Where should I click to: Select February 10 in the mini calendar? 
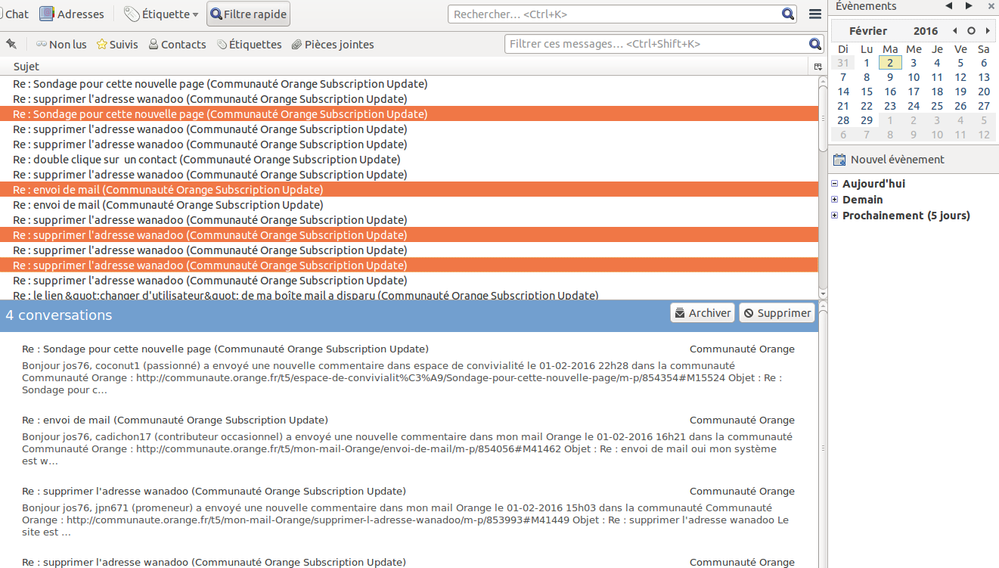coord(914,77)
